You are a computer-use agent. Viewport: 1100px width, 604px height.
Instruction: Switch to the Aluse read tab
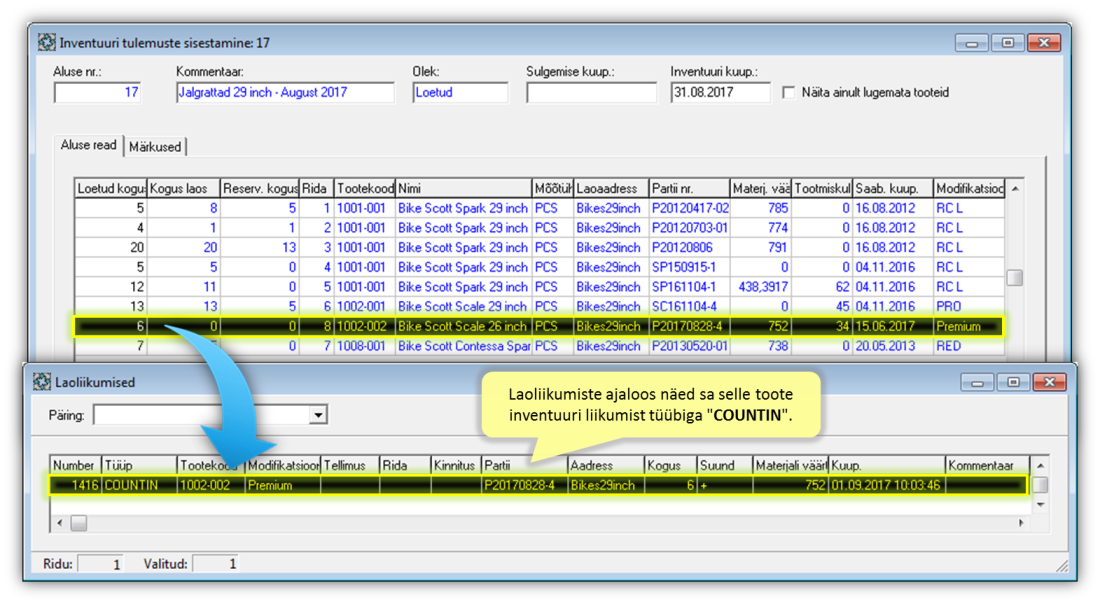coord(88,145)
